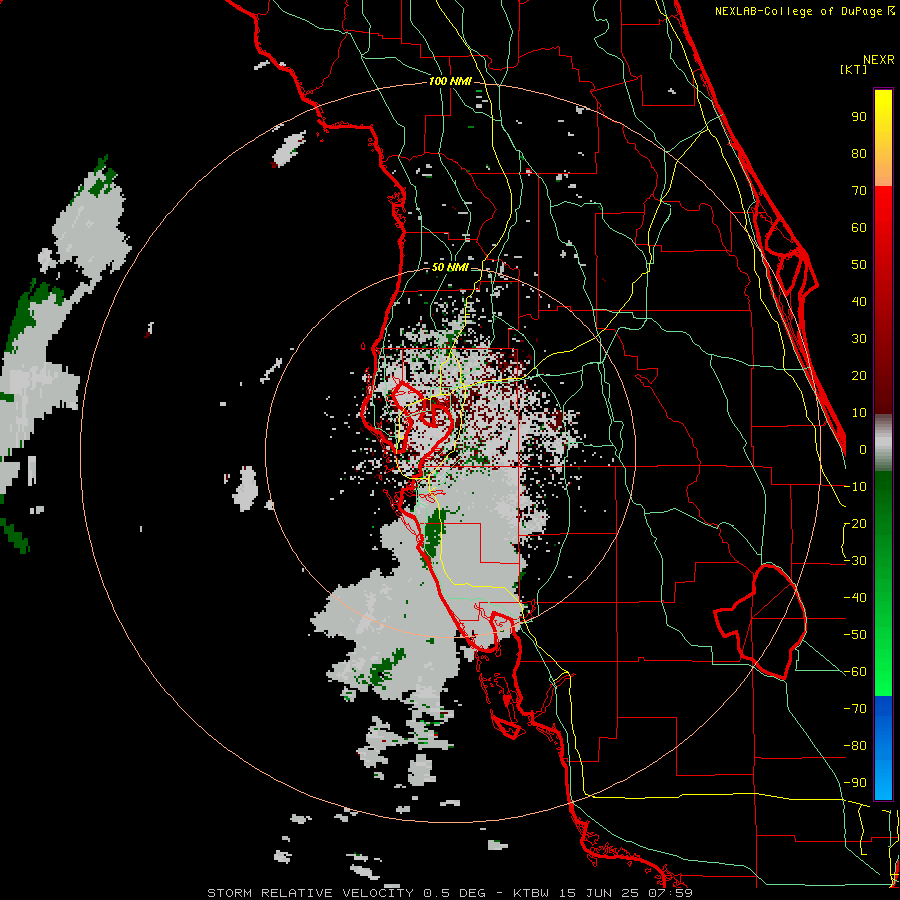The image size is (900, 900).
Task: Click the positive 20 scale value
Action: (859, 375)
